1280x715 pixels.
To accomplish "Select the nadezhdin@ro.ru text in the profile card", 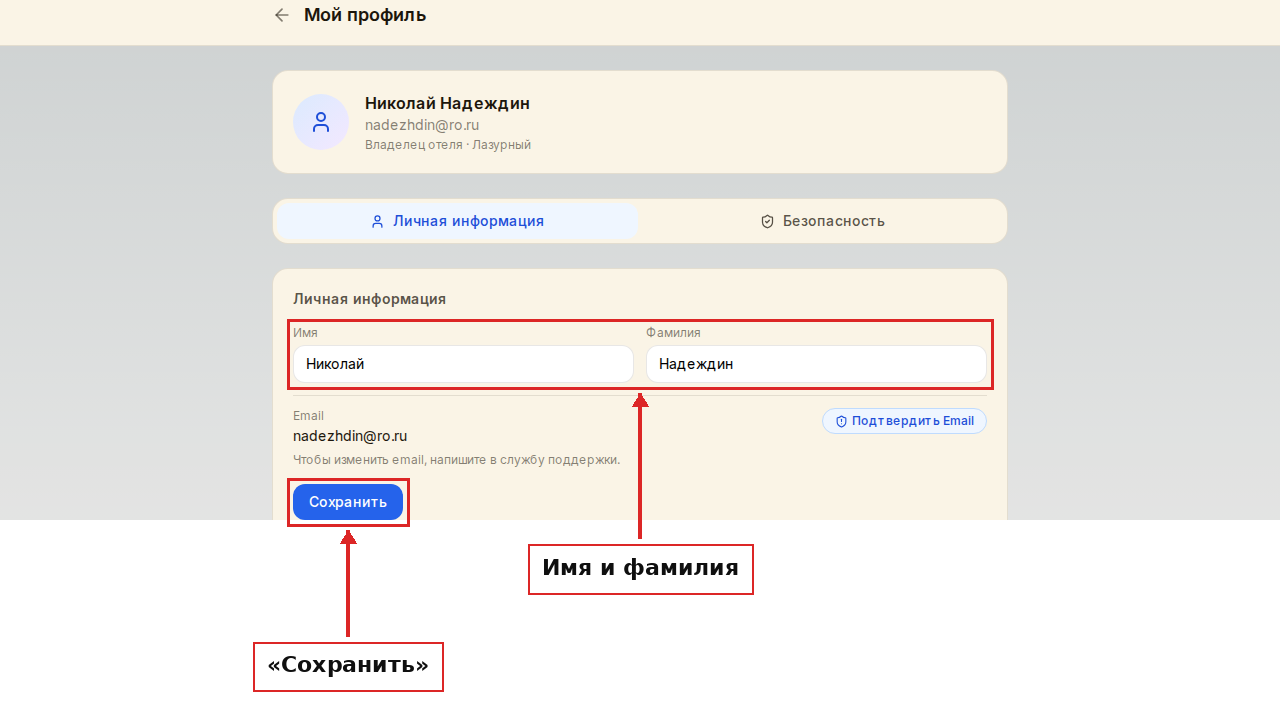I will click(x=422, y=125).
